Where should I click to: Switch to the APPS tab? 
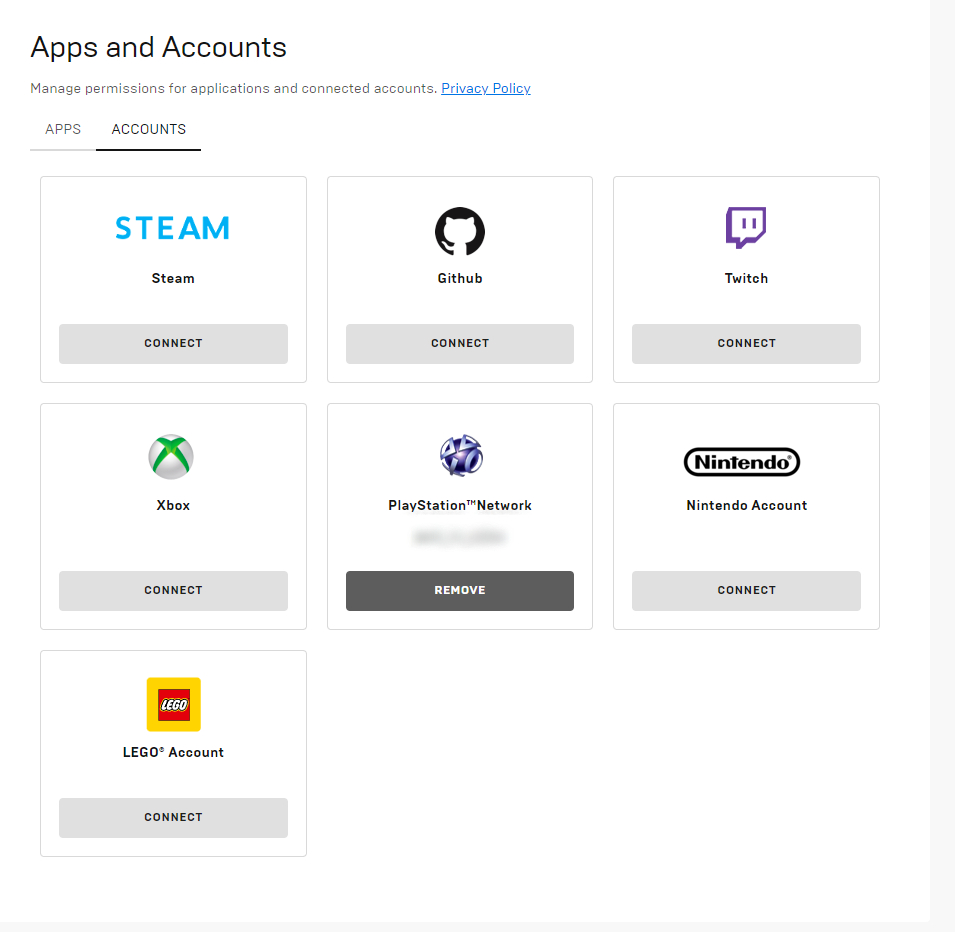(x=63, y=129)
